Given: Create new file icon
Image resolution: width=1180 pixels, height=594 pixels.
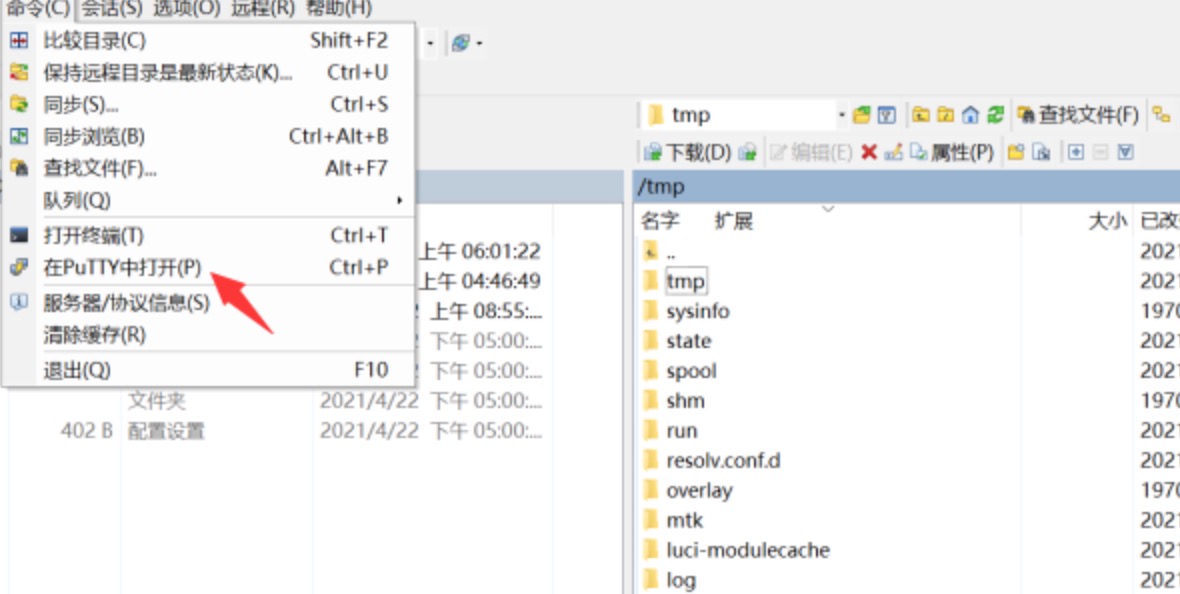Looking at the screenshot, I should pos(1041,153).
